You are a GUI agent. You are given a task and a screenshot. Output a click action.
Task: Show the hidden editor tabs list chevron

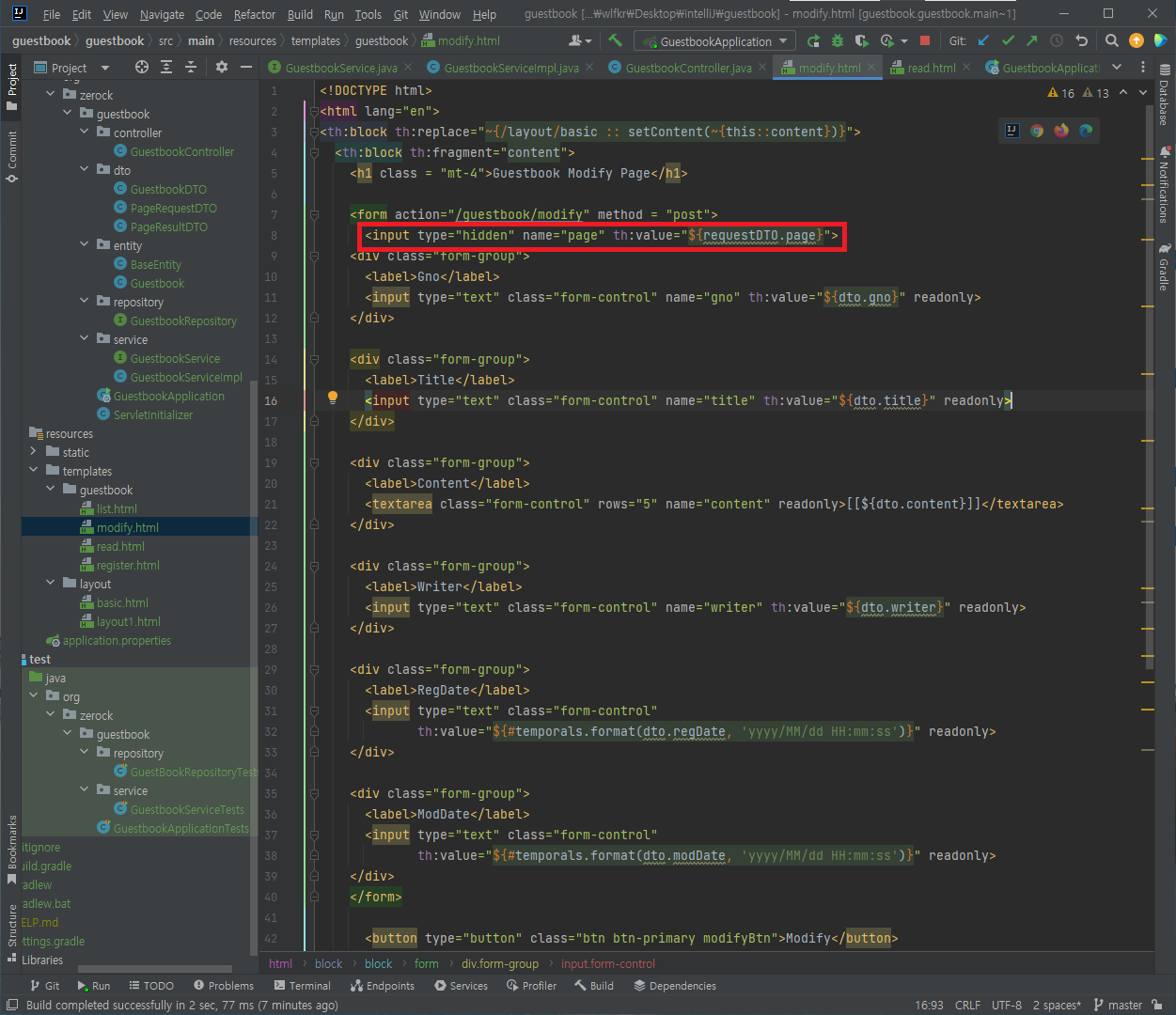click(x=1117, y=67)
